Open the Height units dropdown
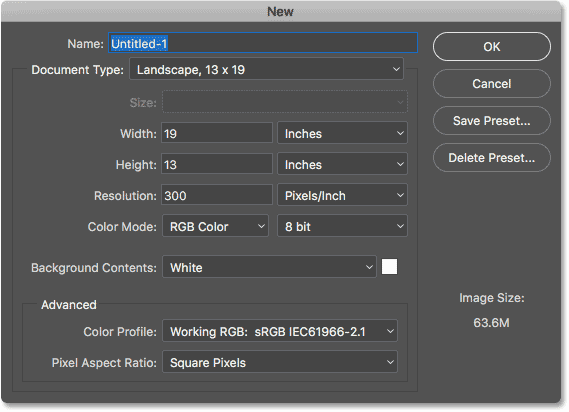The image size is (569, 412). coord(342,164)
